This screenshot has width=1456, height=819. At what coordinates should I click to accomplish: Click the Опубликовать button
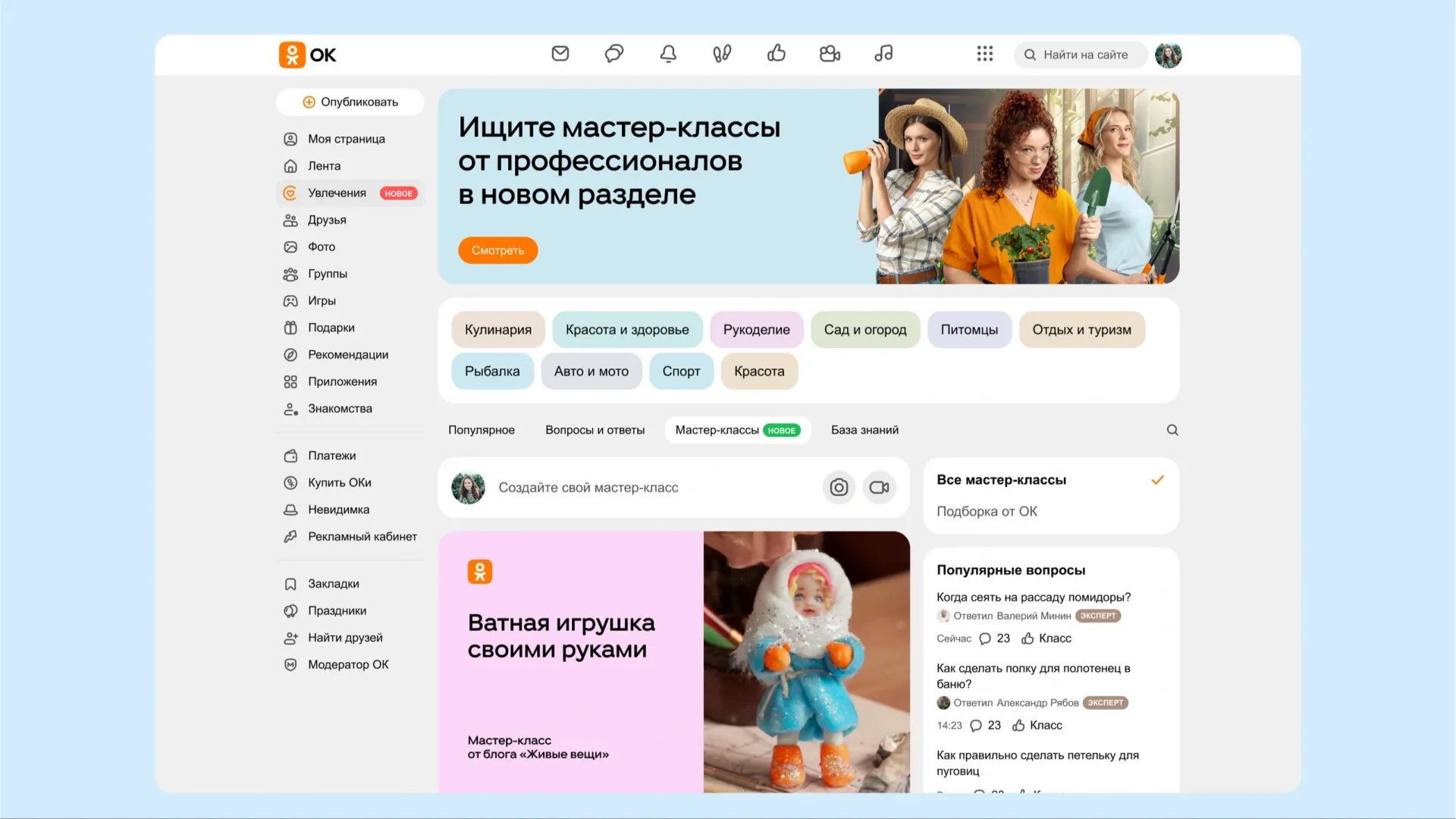350,102
